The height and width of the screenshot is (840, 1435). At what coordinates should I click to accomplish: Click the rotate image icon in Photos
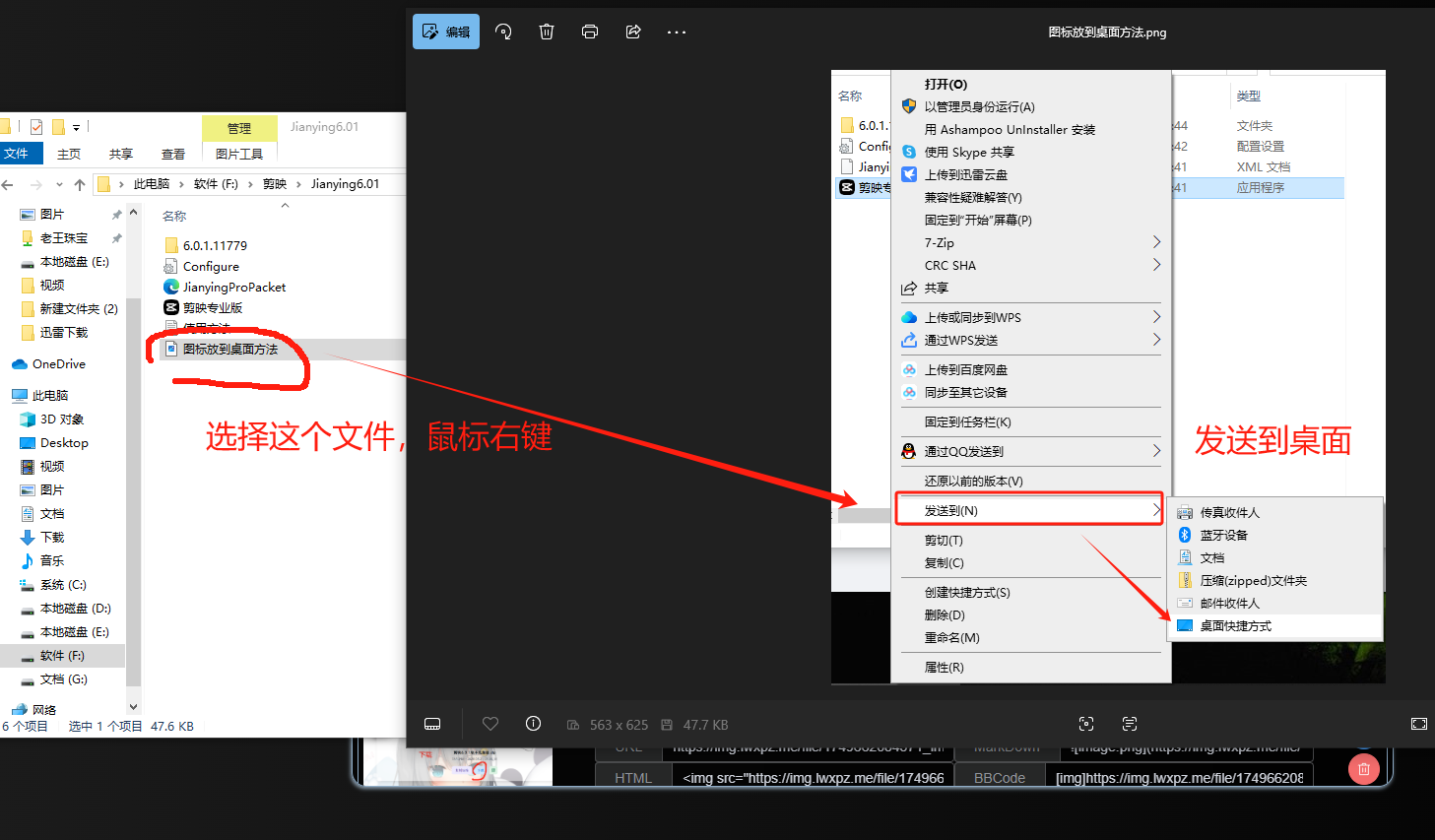tap(503, 32)
